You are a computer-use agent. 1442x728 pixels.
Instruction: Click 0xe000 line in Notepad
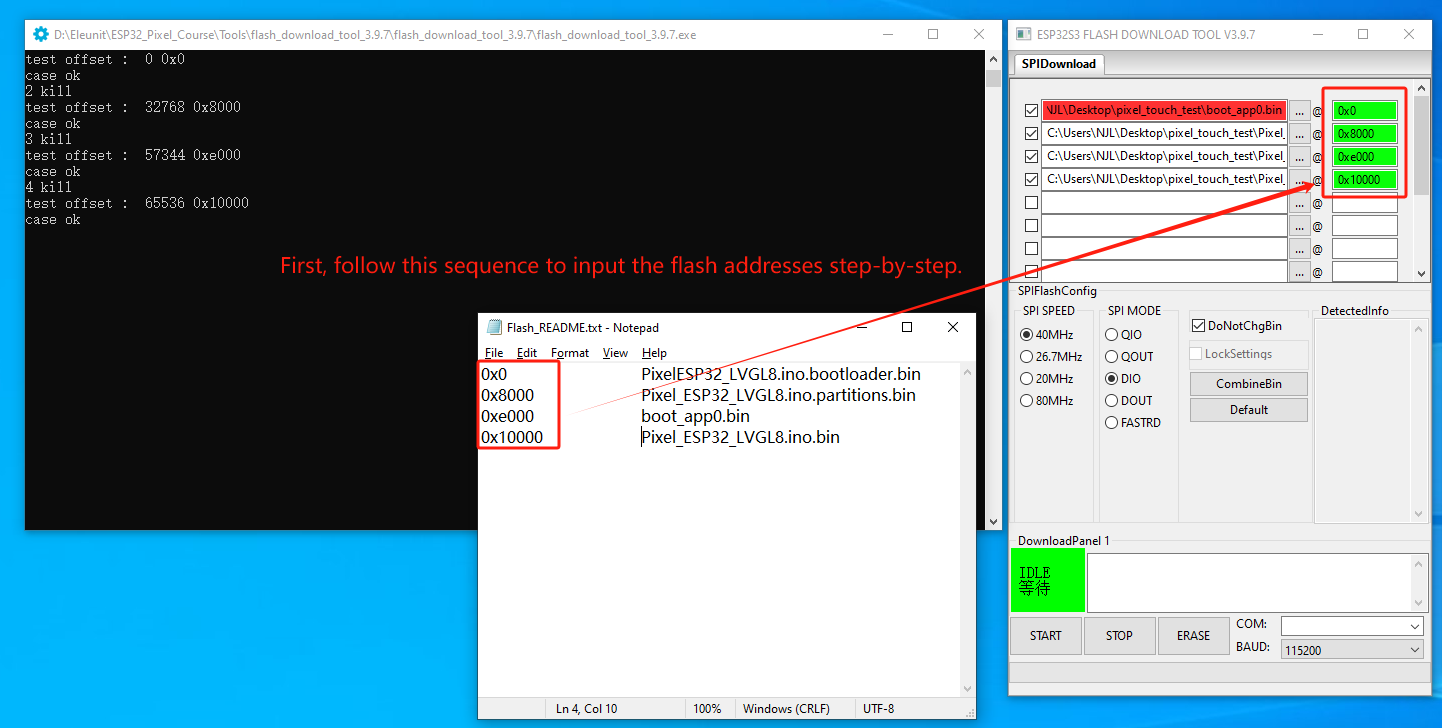pos(507,416)
